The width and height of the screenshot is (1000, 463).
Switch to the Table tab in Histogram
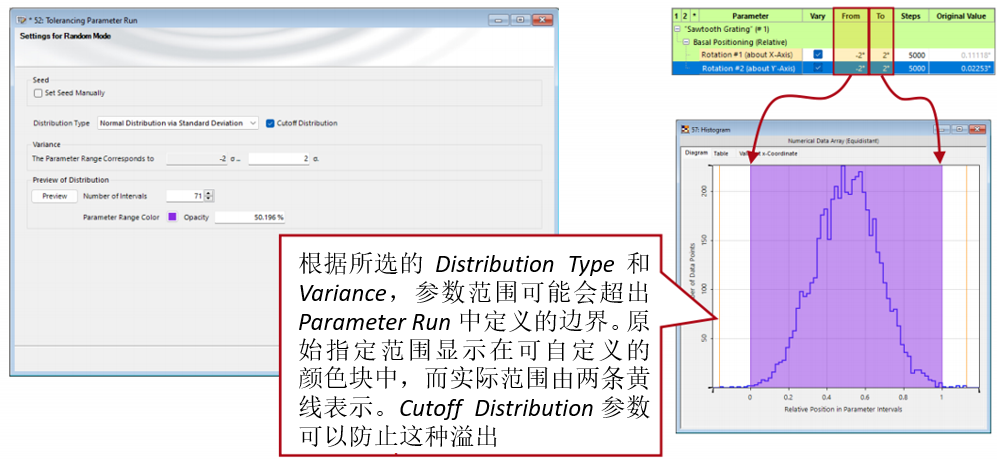(x=721, y=153)
